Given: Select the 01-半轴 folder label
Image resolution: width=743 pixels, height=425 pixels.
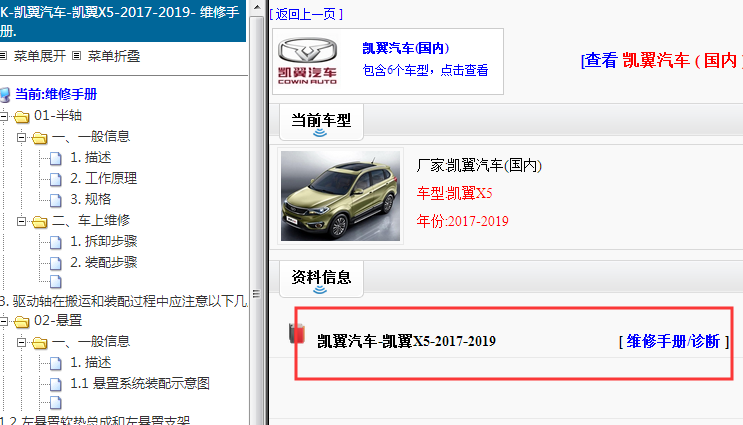Looking at the screenshot, I should (x=58, y=115).
